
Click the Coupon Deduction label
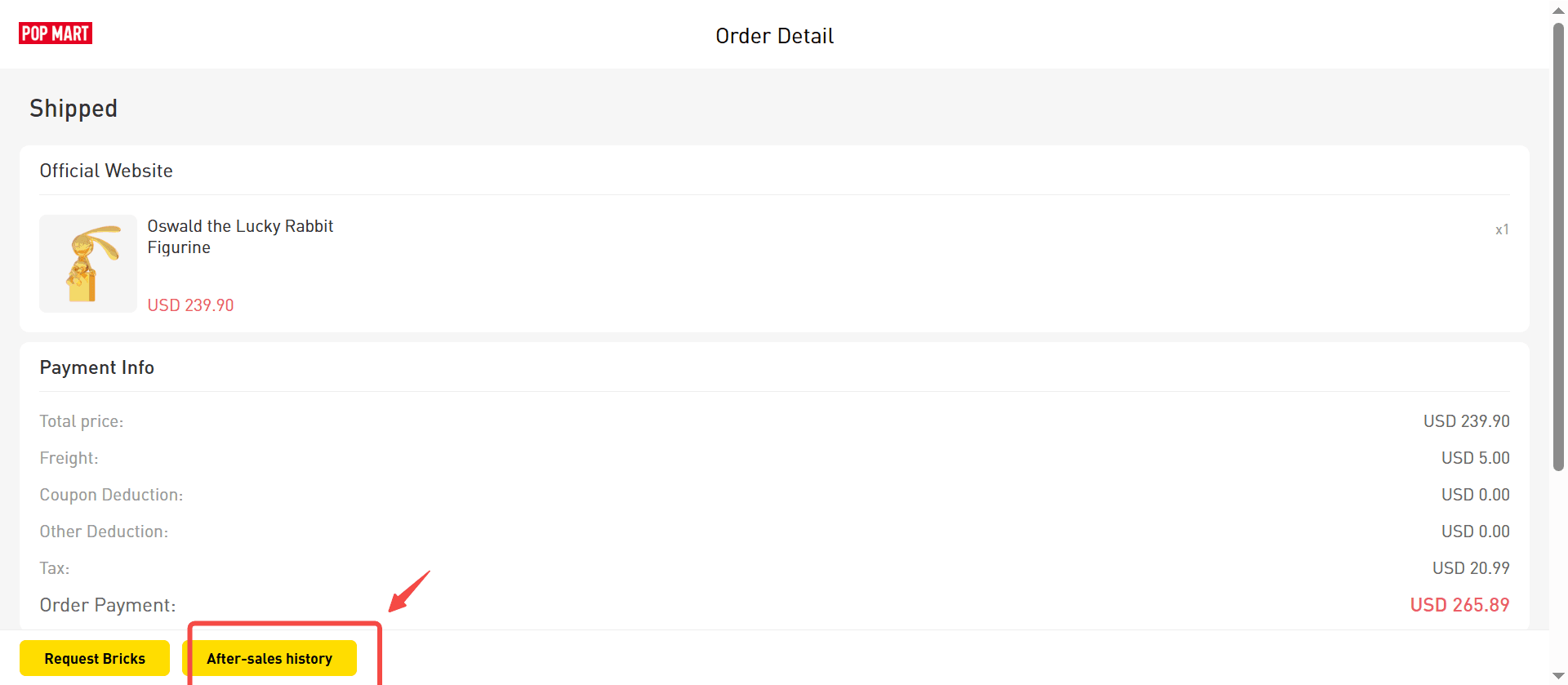tap(111, 495)
